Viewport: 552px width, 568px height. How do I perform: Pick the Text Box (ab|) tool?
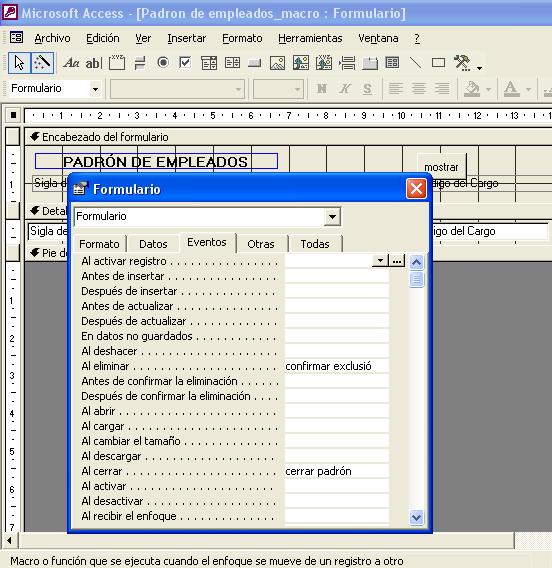pyautogui.click(x=94, y=63)
